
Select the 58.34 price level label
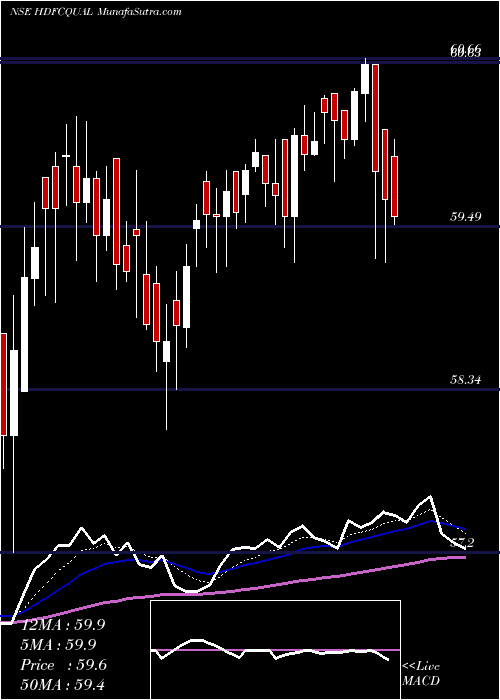tap(466, 380)
